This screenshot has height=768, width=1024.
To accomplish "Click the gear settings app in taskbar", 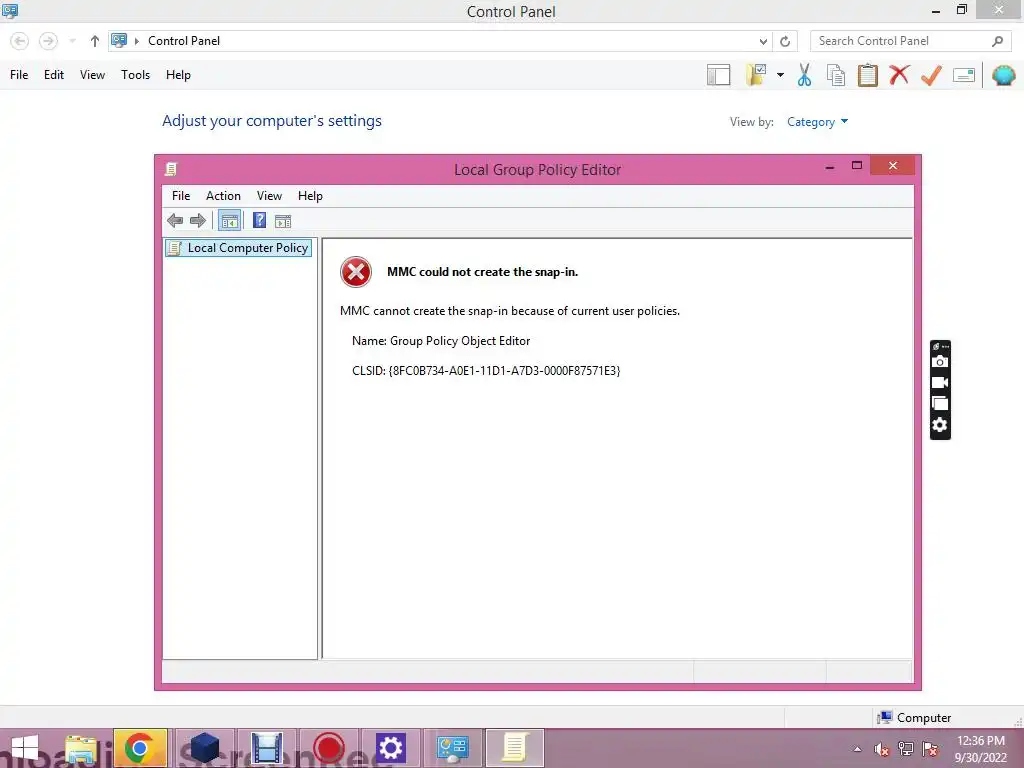I will point(391,748).
